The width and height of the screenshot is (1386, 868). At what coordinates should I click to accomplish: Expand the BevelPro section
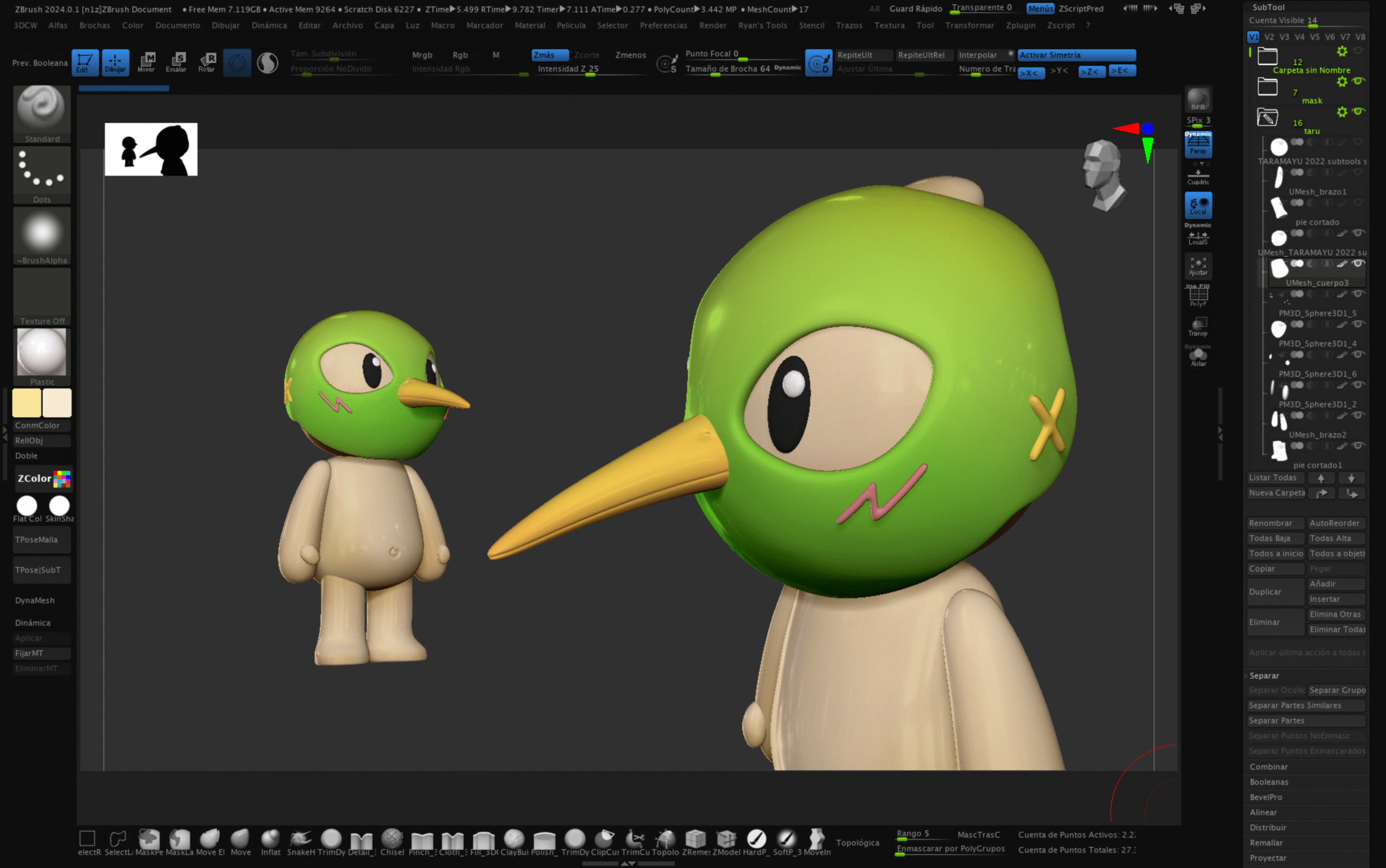point(1266,798)
